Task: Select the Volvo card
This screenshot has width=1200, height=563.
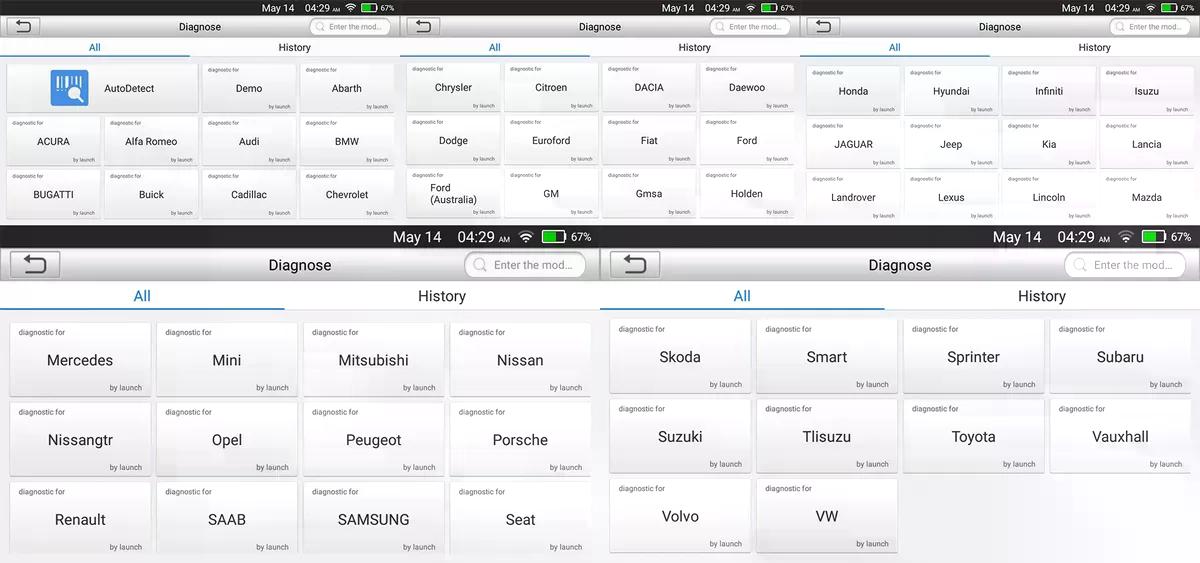Action: click(x=680, y=516)
